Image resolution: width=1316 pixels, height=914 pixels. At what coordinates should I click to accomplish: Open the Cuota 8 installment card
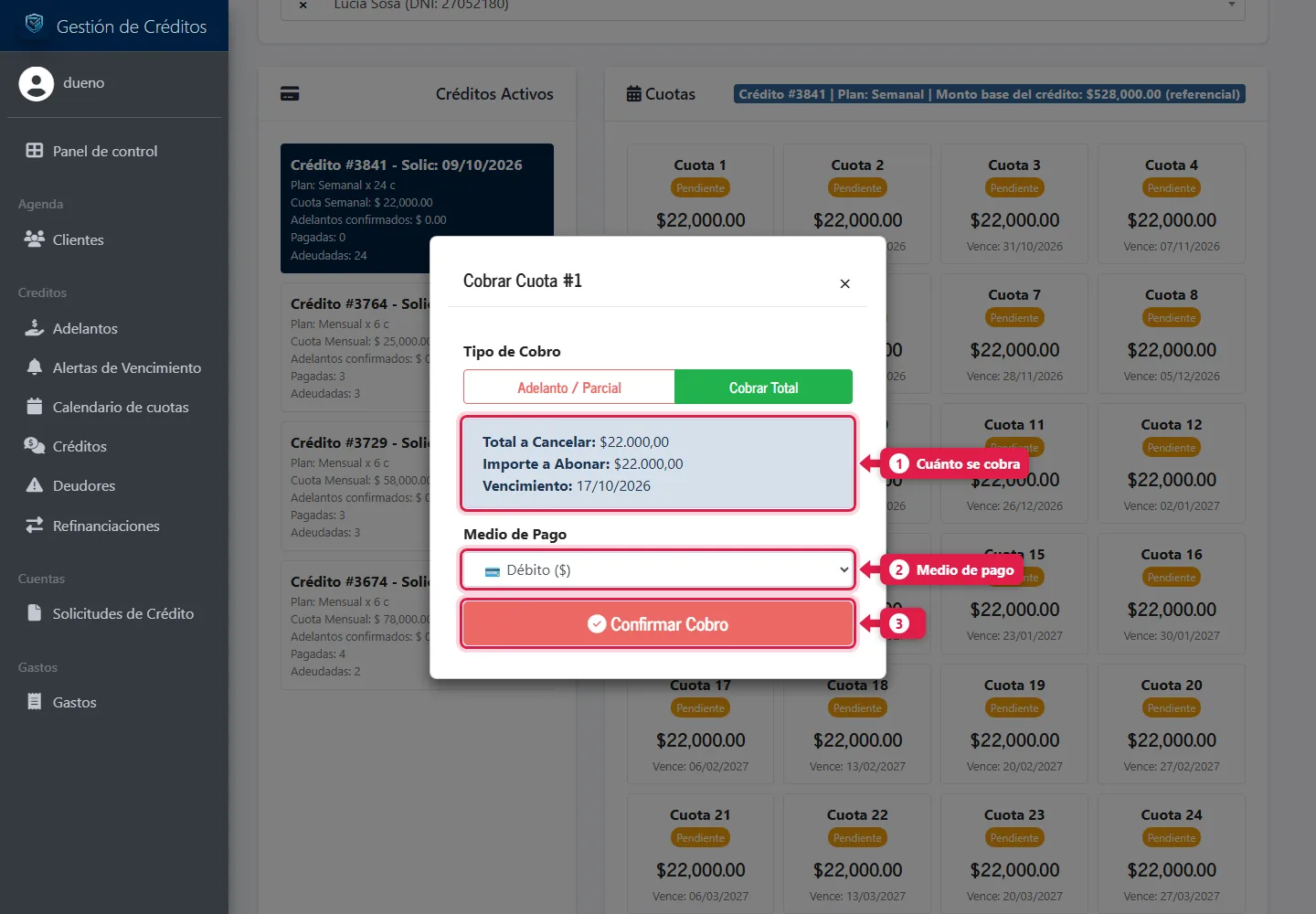coord(1172,334)
